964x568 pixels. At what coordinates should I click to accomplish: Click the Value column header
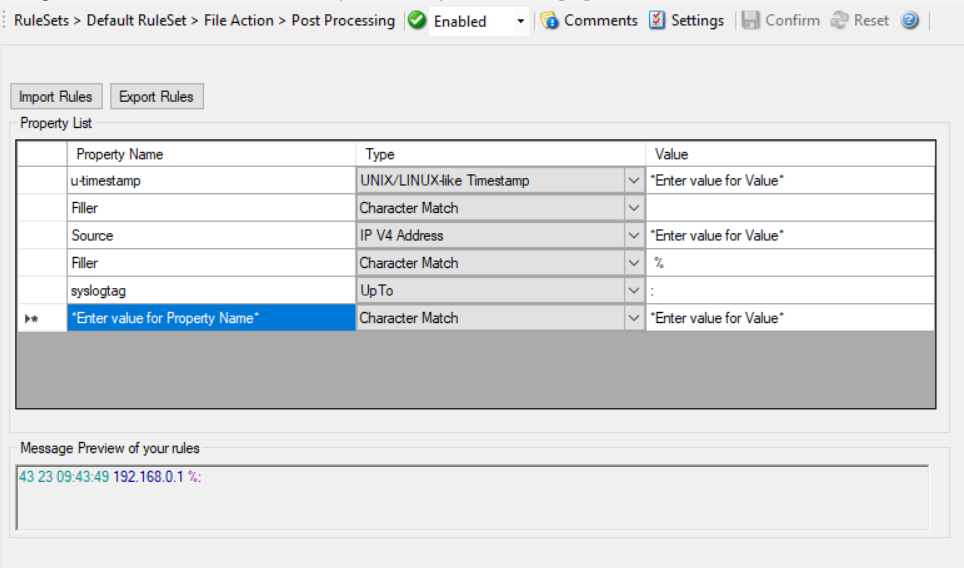pyautogui.click(x=790, y=154)
